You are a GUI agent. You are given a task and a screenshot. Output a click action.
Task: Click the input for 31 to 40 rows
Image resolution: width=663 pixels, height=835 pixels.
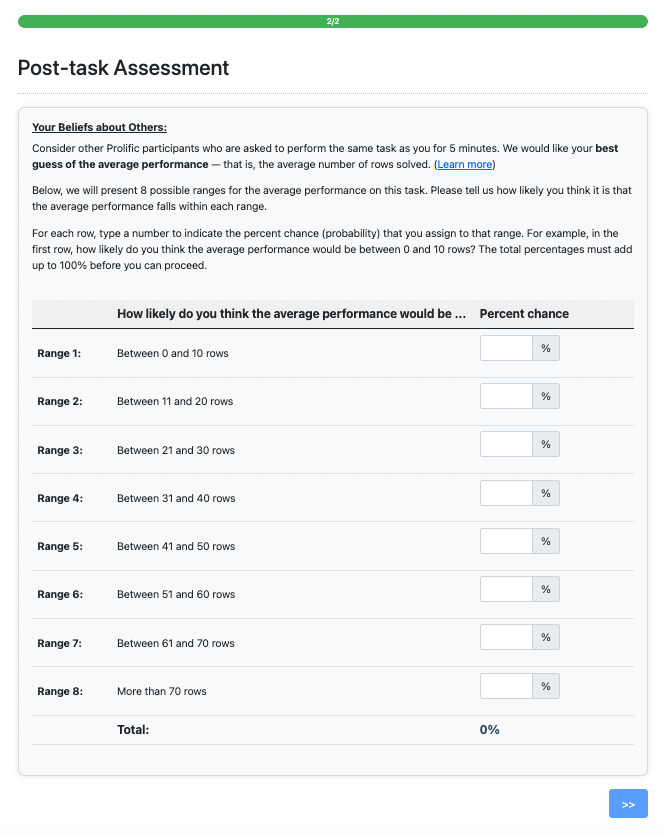click(506, 493)
